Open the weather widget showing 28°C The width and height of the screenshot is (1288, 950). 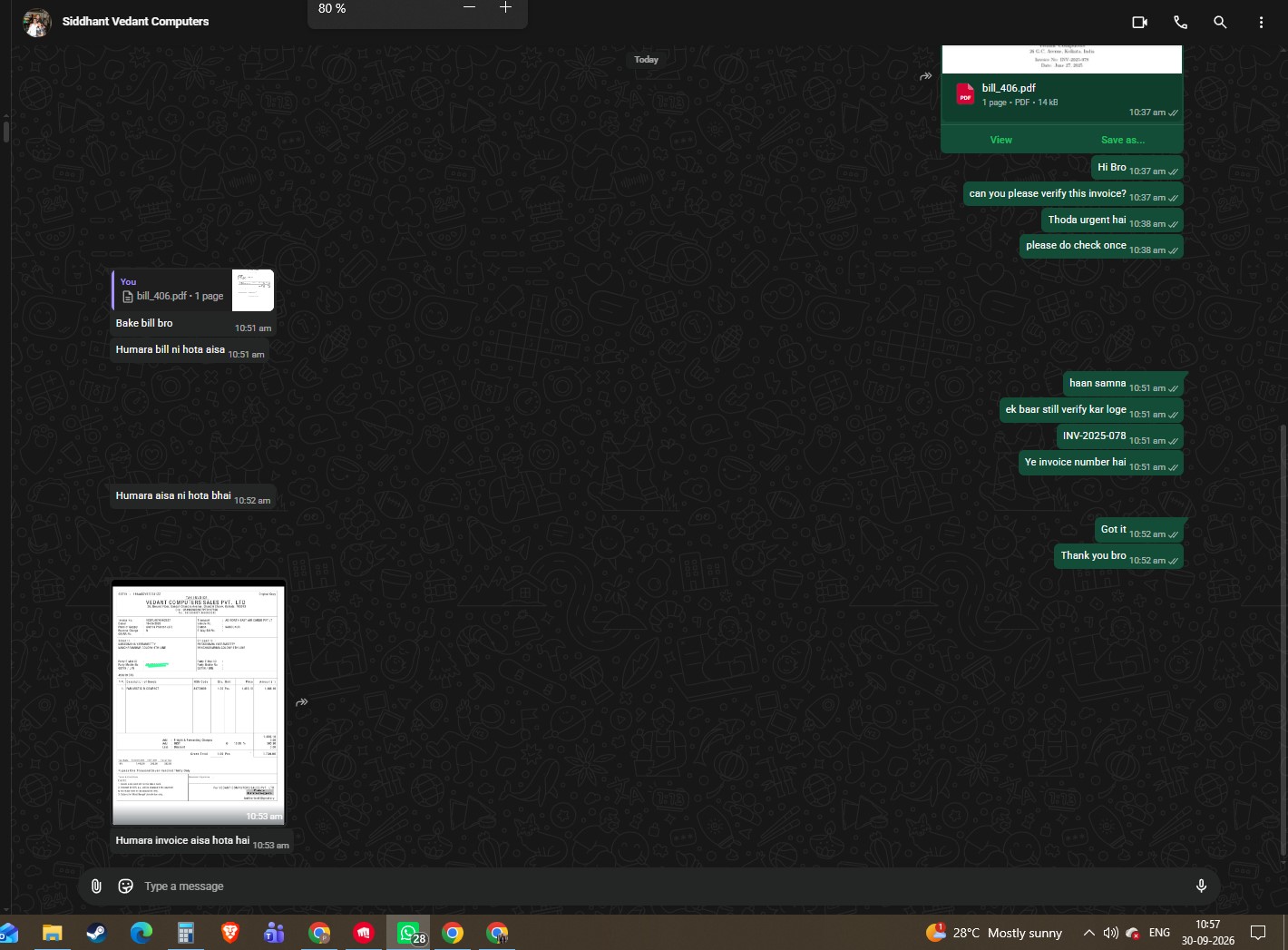pos(994,933)
